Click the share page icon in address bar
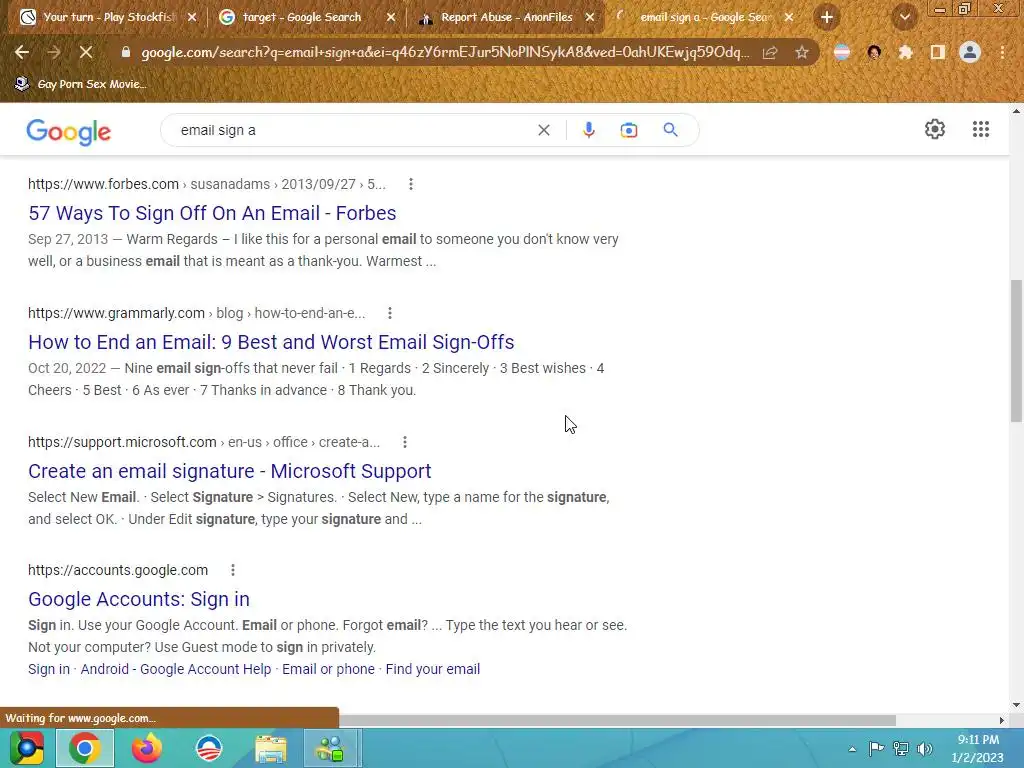Screen dimensions: 1024x768 [x=770, y=52]
